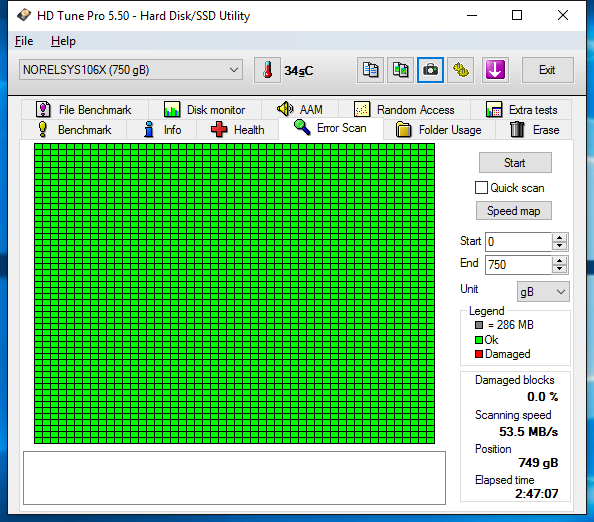594x522 pixels.
Task: Open the Benchmark tab
Action: coord(74,130)
